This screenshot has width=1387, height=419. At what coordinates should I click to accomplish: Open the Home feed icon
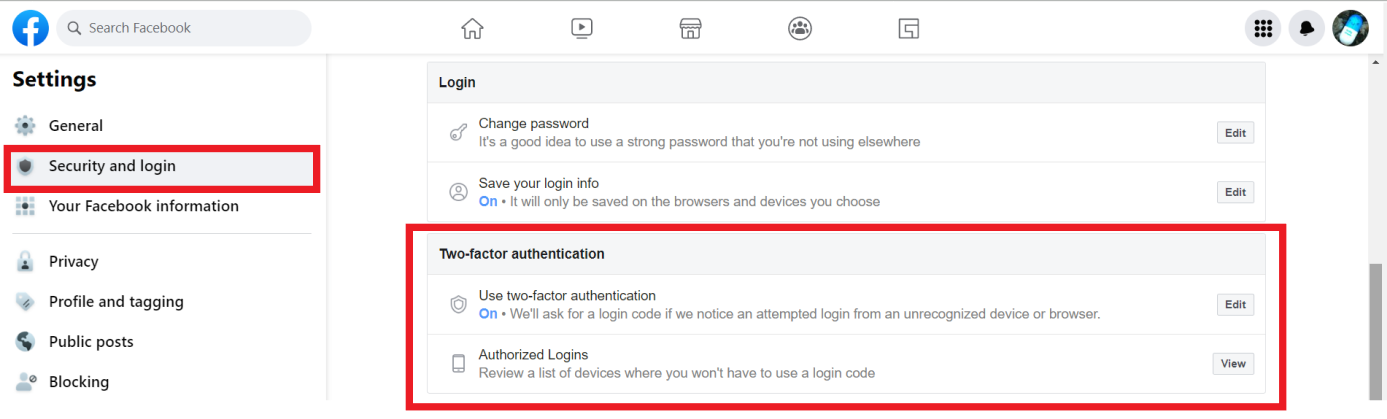(472, 28)
